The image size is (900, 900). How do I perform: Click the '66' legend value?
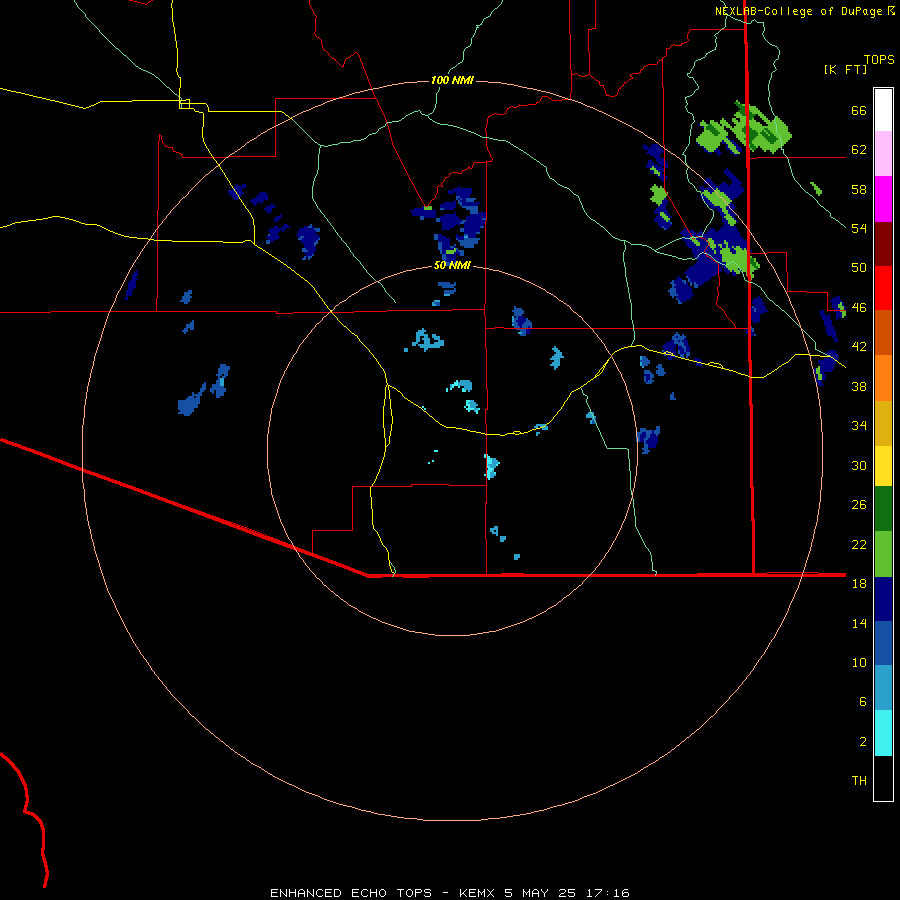click(859, 111)
